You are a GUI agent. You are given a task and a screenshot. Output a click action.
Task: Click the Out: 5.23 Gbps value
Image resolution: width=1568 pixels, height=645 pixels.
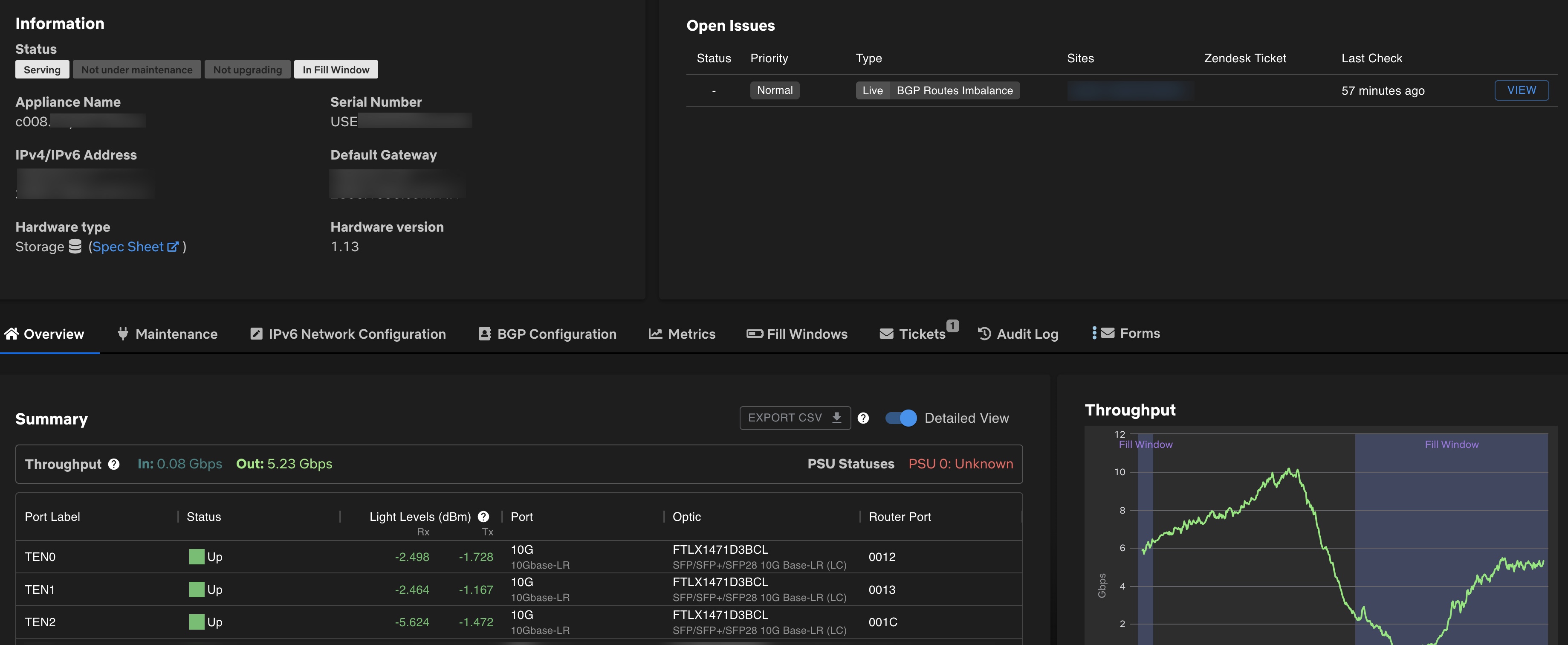[x=284, y=464]
